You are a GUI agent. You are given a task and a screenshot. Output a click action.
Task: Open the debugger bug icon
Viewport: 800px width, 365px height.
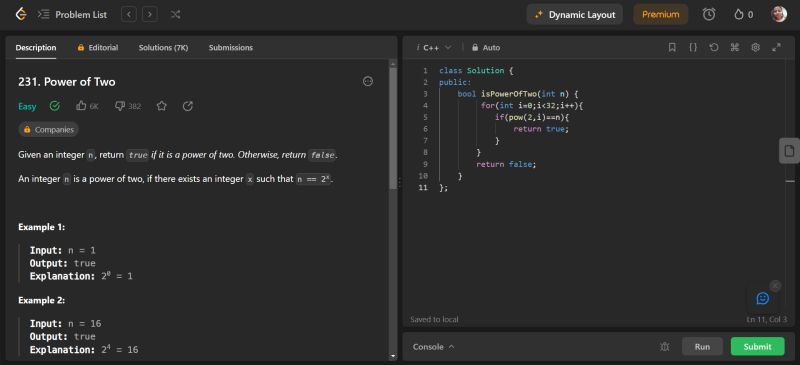pyautogui.click(x=664, y=347)
